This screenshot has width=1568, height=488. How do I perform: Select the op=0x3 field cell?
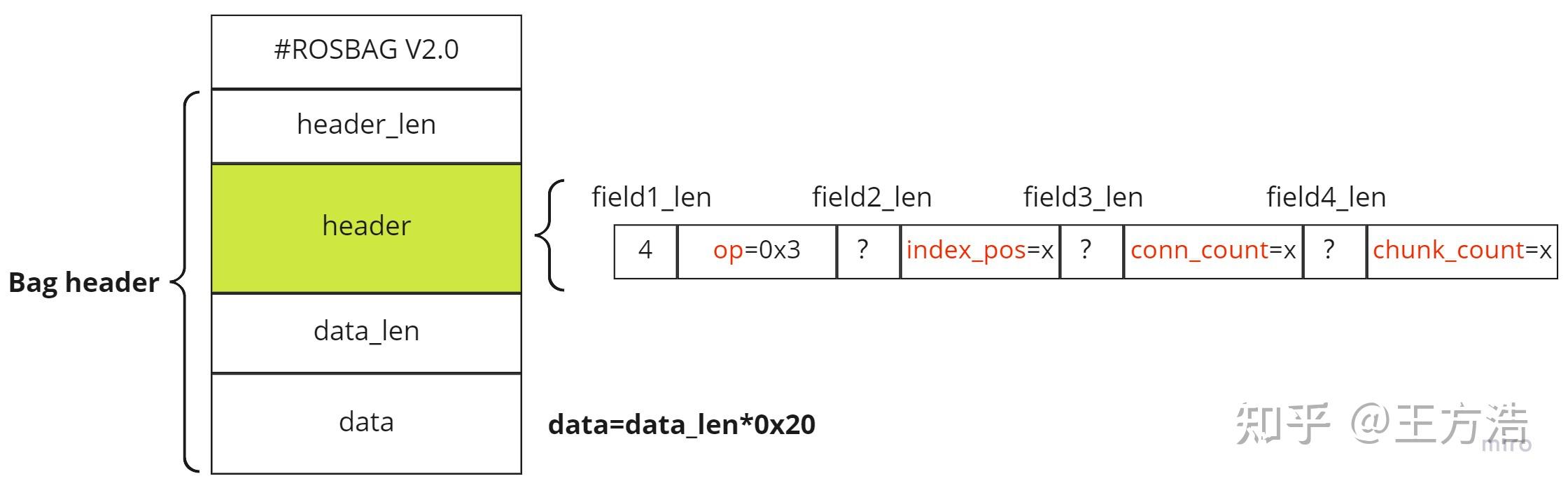pyautogui.click(x=757, y=251)
